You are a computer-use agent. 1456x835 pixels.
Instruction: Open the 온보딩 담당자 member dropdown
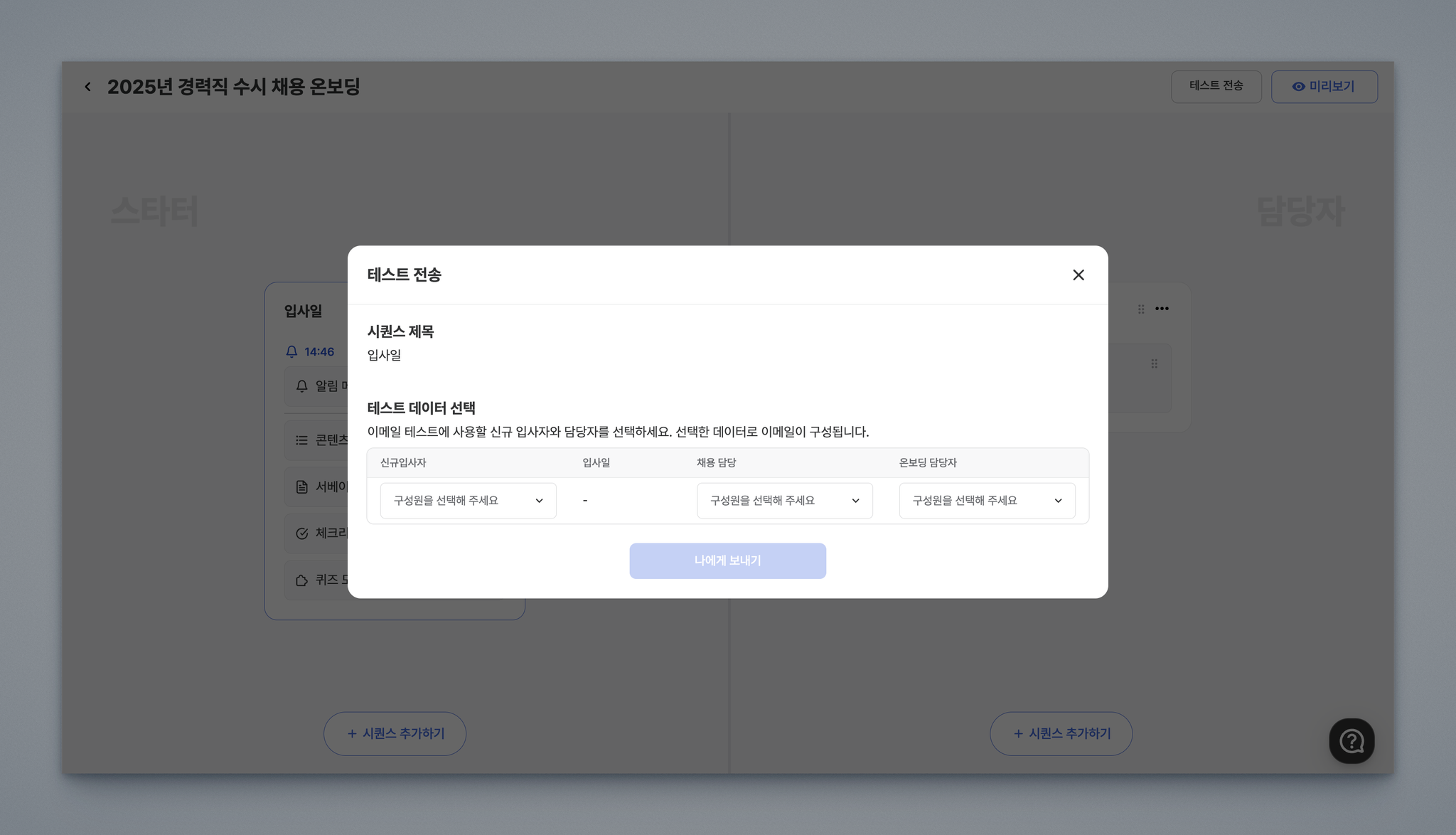[986, 501]
